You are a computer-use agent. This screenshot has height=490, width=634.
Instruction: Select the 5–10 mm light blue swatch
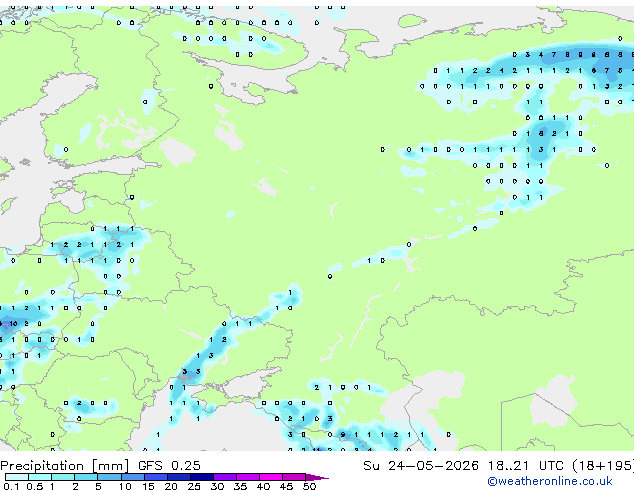109,477
